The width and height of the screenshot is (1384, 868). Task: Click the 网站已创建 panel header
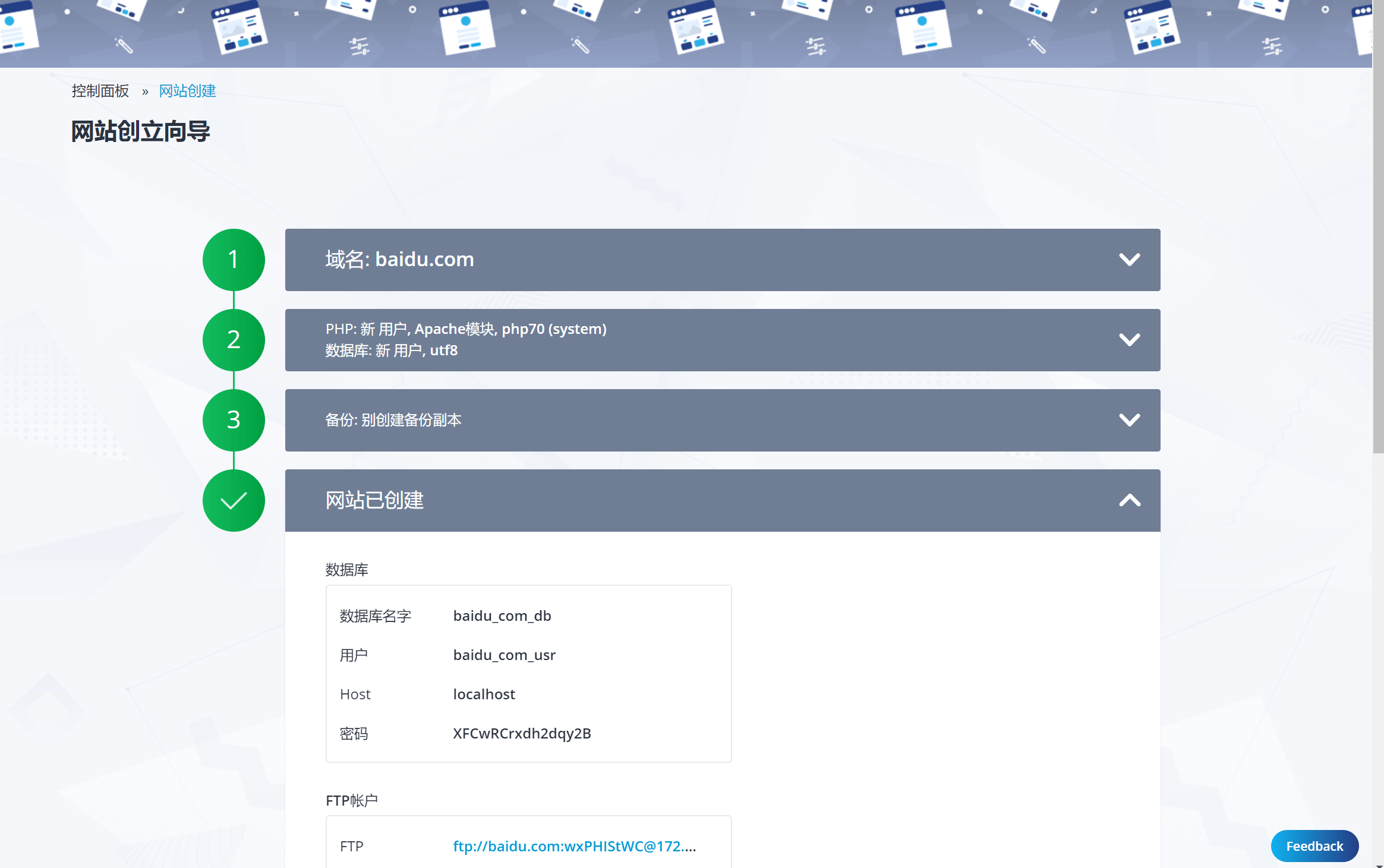point(723,500)
